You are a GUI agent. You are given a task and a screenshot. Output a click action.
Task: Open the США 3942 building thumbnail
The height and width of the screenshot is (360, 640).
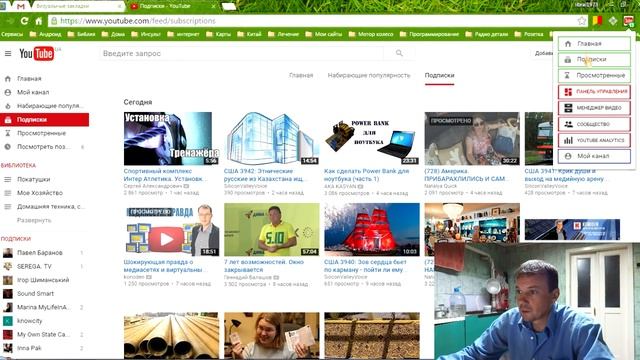(x=271, y=139)
